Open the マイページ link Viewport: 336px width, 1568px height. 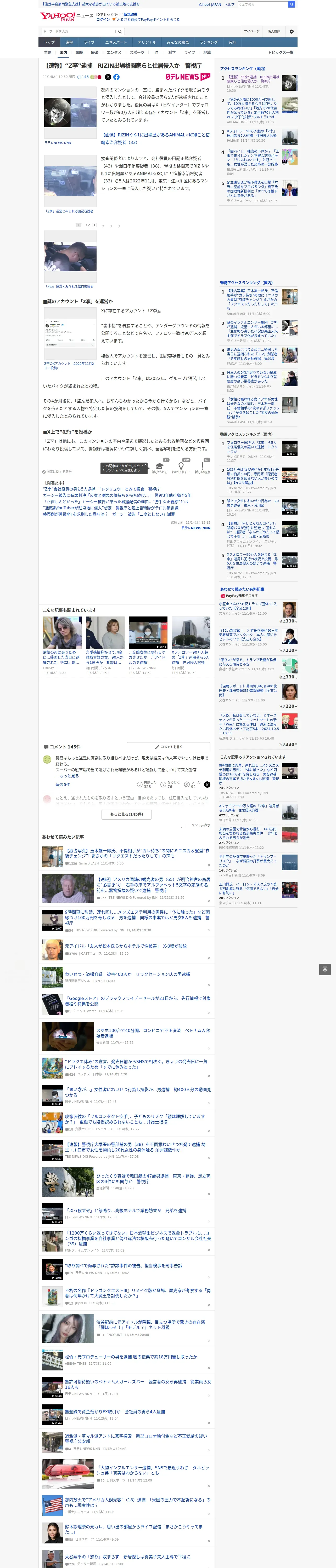pos(251,32)
